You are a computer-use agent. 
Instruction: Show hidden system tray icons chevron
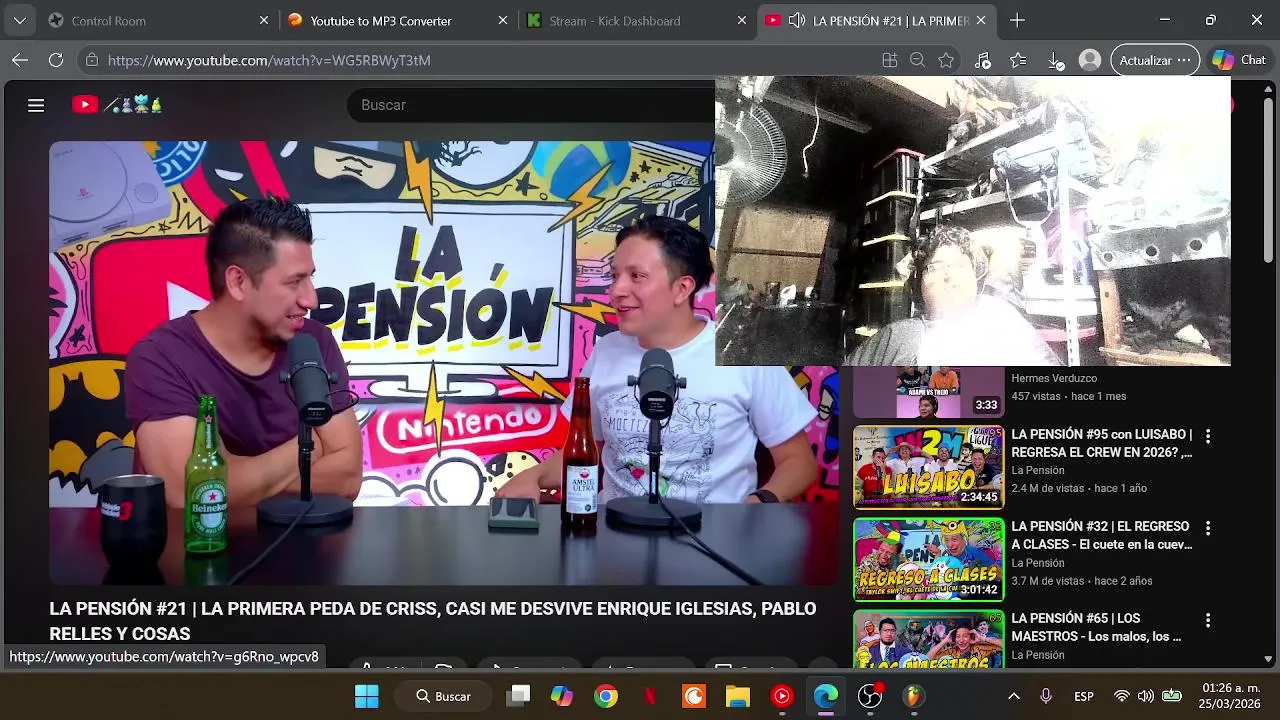click(1013, 696)
